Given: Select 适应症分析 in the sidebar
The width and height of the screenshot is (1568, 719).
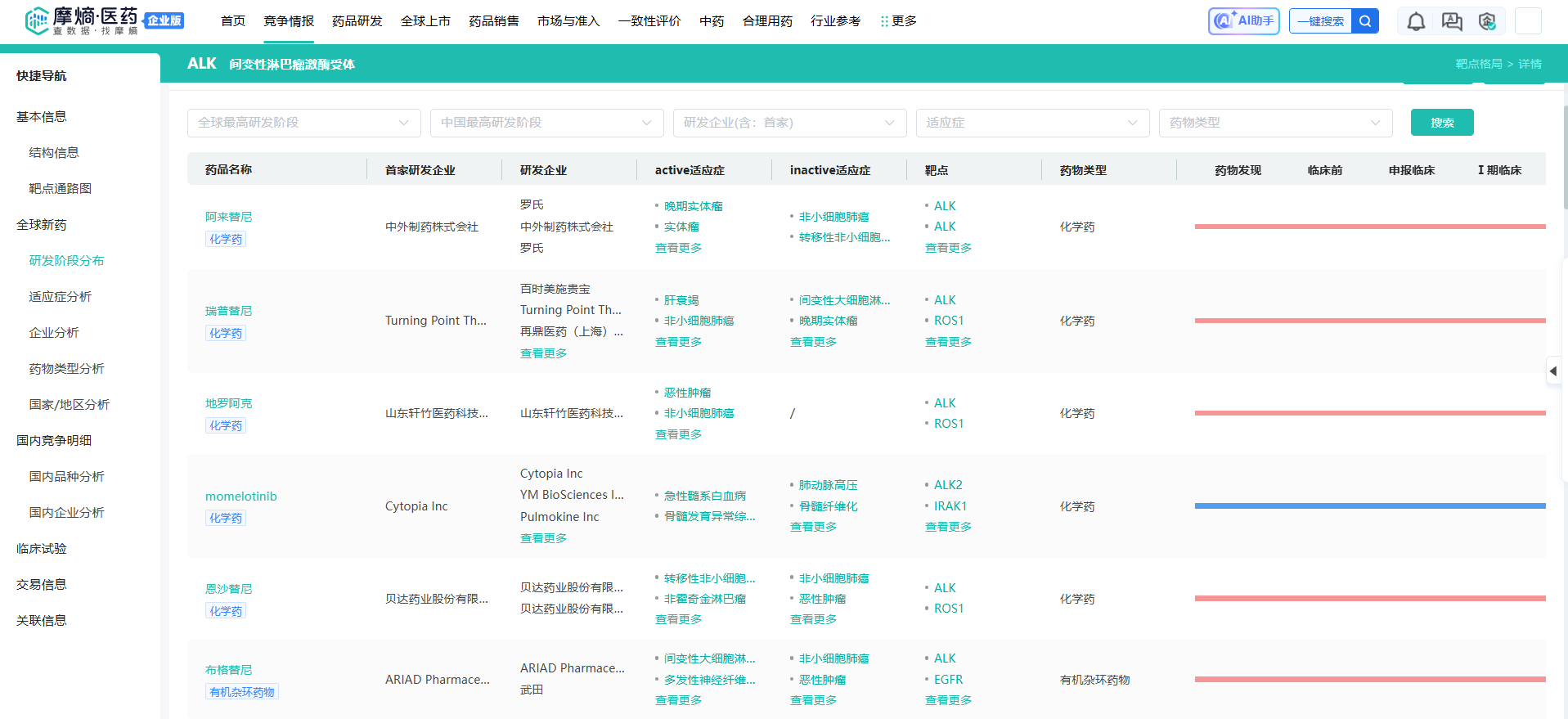Looking at the screenshot, I should click(61, 296).
